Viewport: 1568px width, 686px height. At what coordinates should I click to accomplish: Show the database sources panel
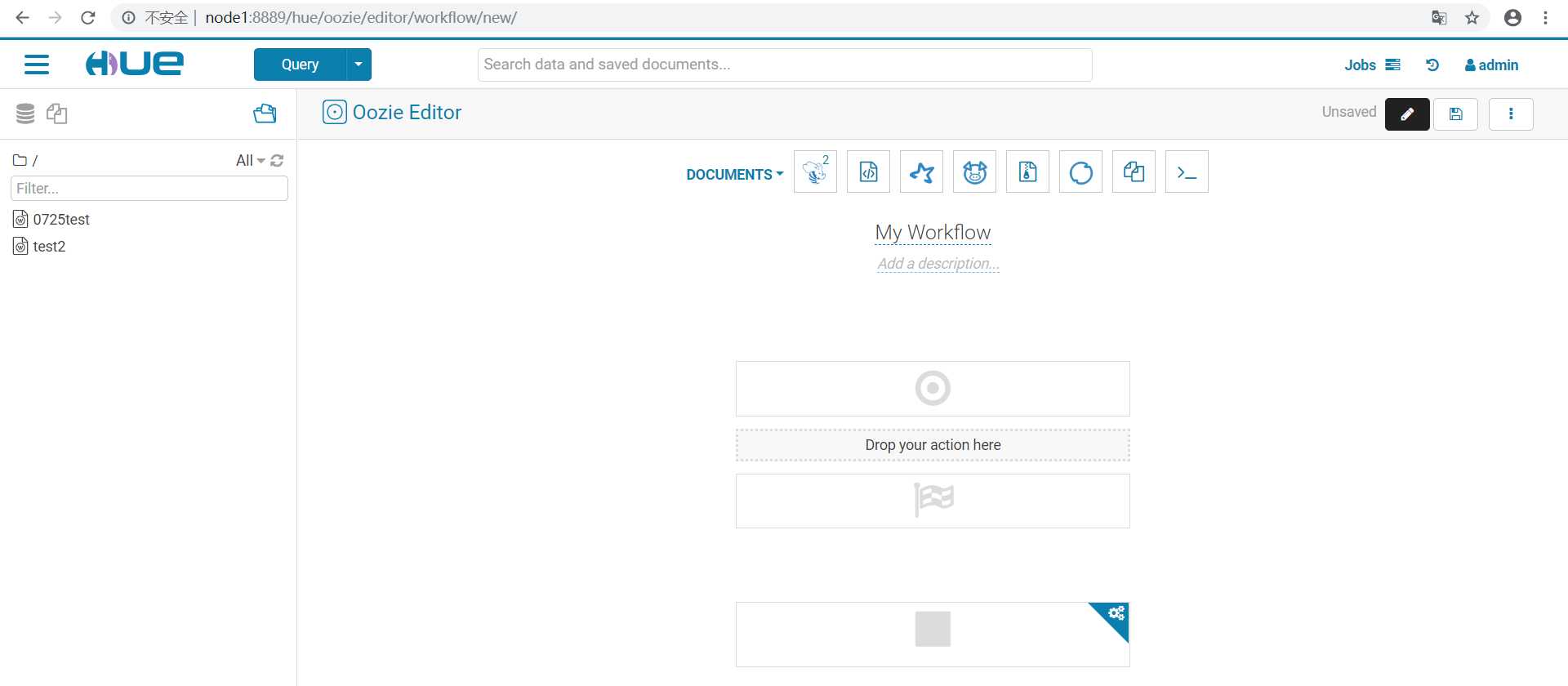[25, 114]
